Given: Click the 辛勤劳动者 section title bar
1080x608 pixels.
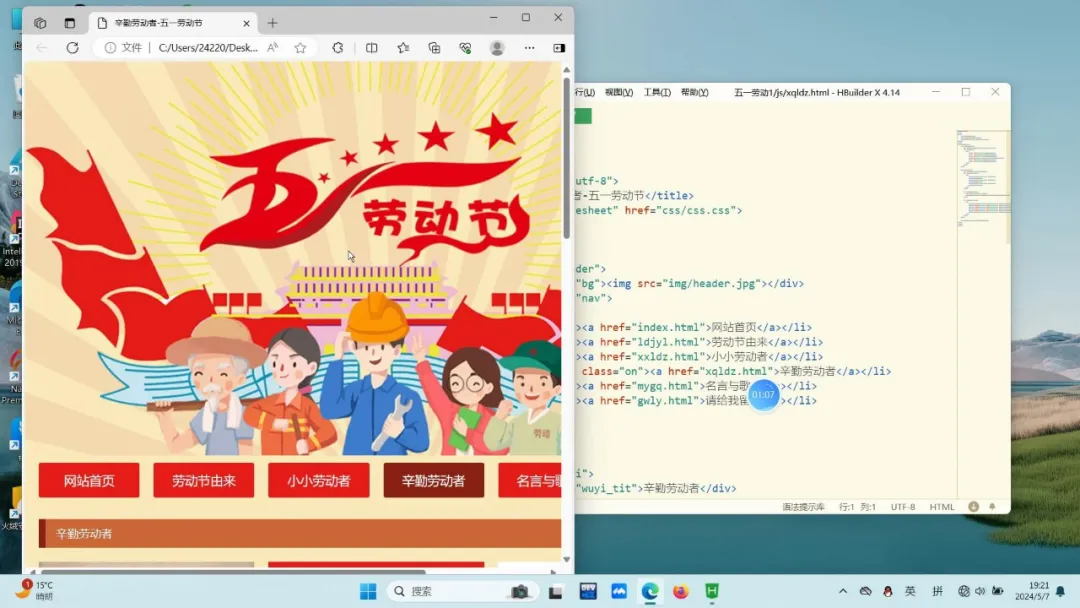Looking at the screenshot, I should pyautogui.click(x=300, y=534).
